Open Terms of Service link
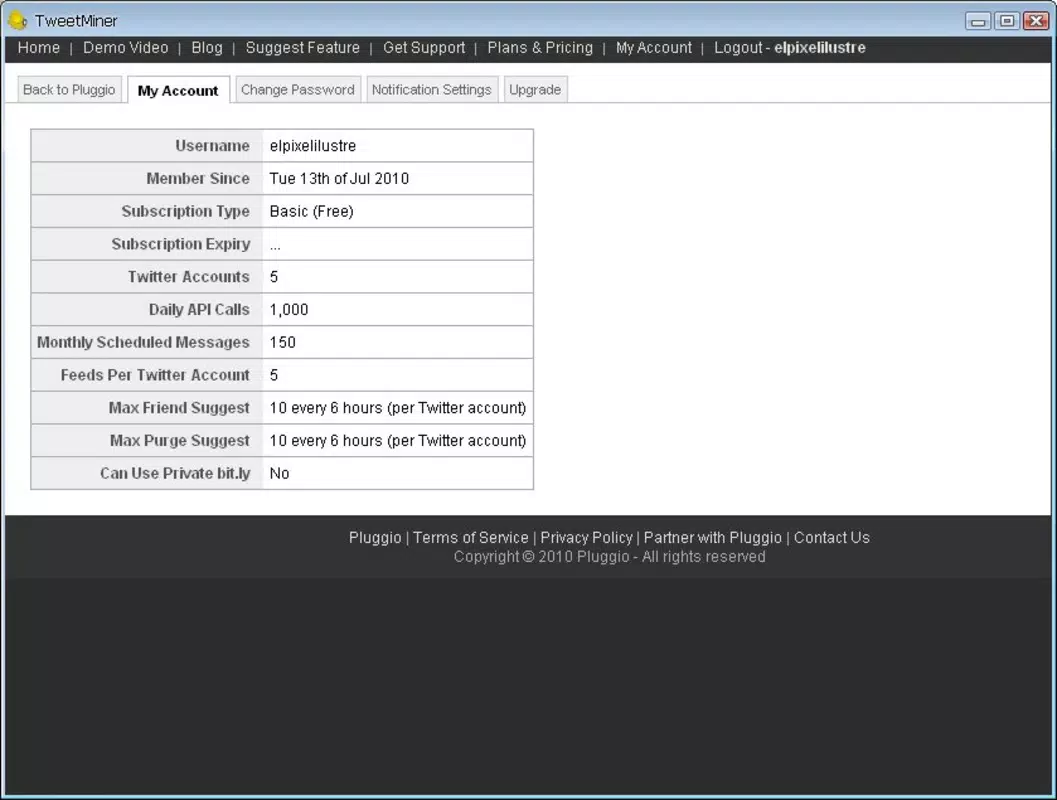The width and height of the screenshot is (1057, 800). coord(471,538)
